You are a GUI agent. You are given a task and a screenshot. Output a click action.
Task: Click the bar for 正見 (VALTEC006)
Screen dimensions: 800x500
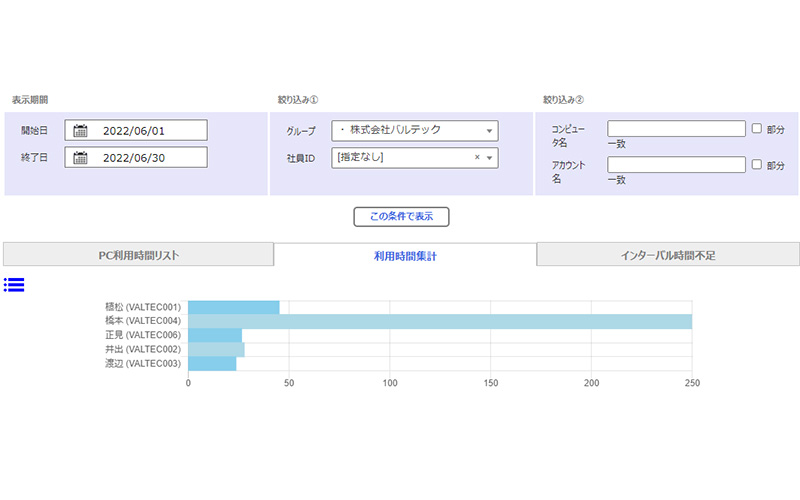tap(215, 335)
